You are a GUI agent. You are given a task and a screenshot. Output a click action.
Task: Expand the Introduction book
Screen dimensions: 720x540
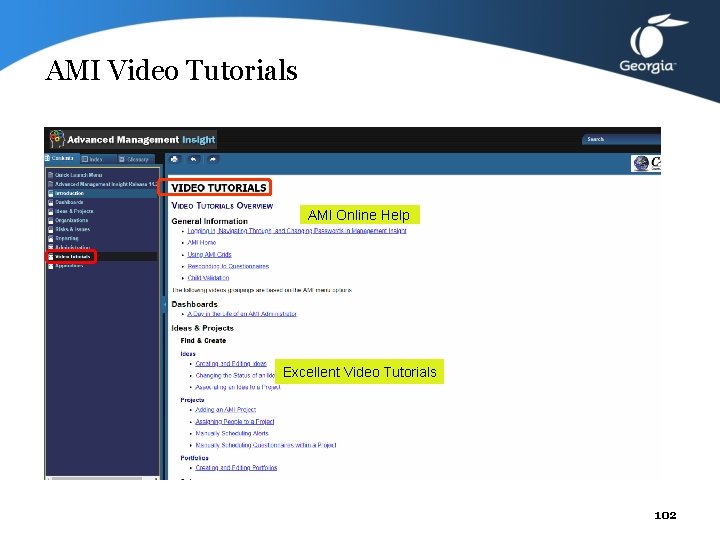69,193
